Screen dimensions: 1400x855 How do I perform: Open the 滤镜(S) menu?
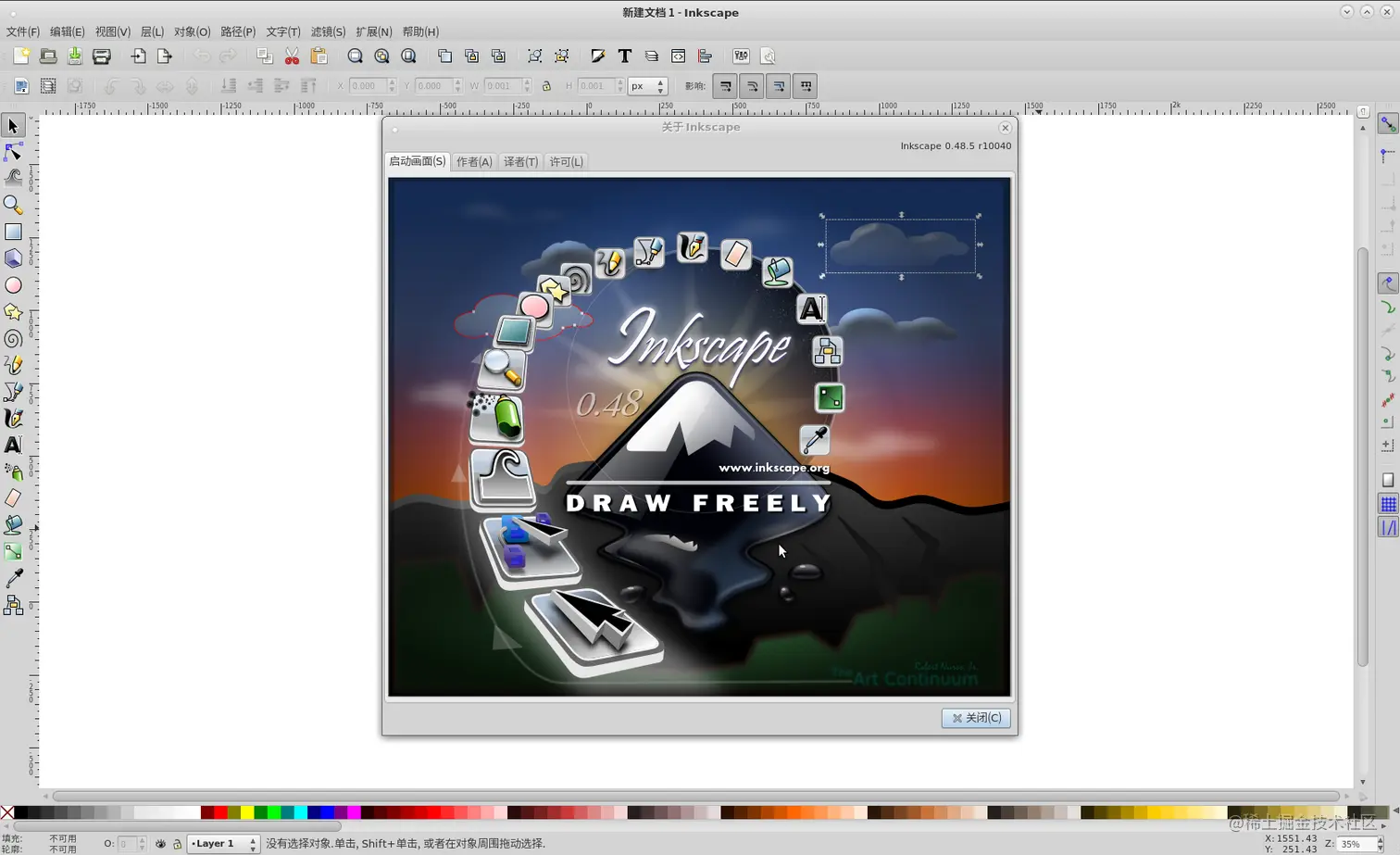tap(328, 31)
